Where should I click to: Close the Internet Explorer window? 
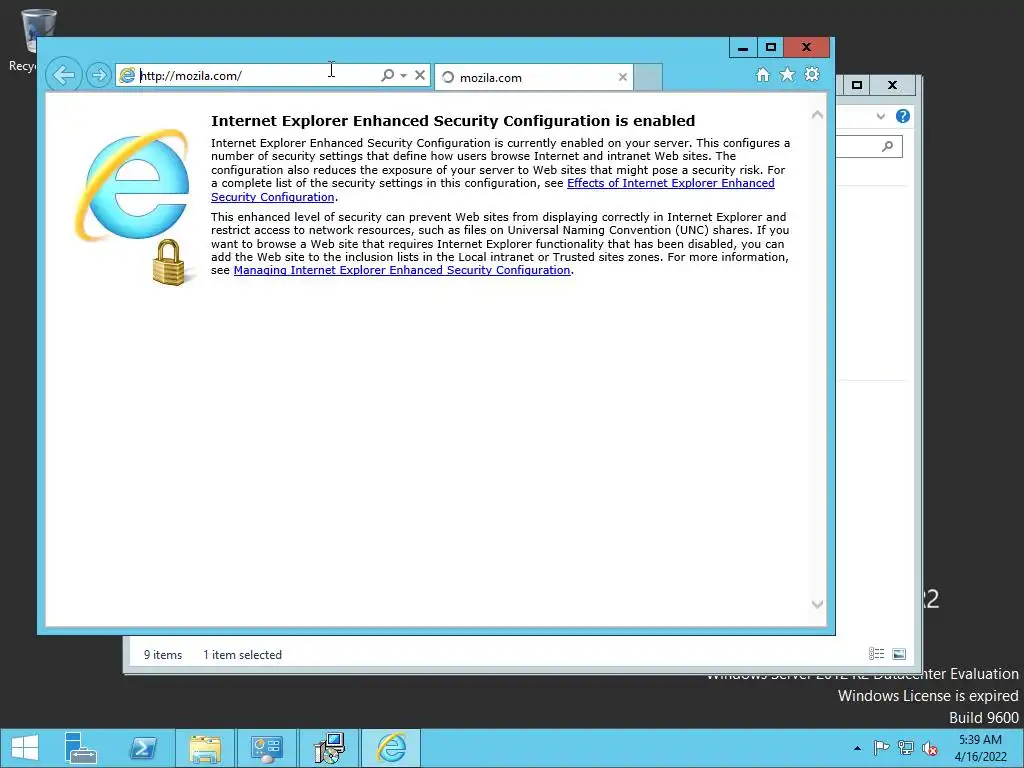coord(807,48)
